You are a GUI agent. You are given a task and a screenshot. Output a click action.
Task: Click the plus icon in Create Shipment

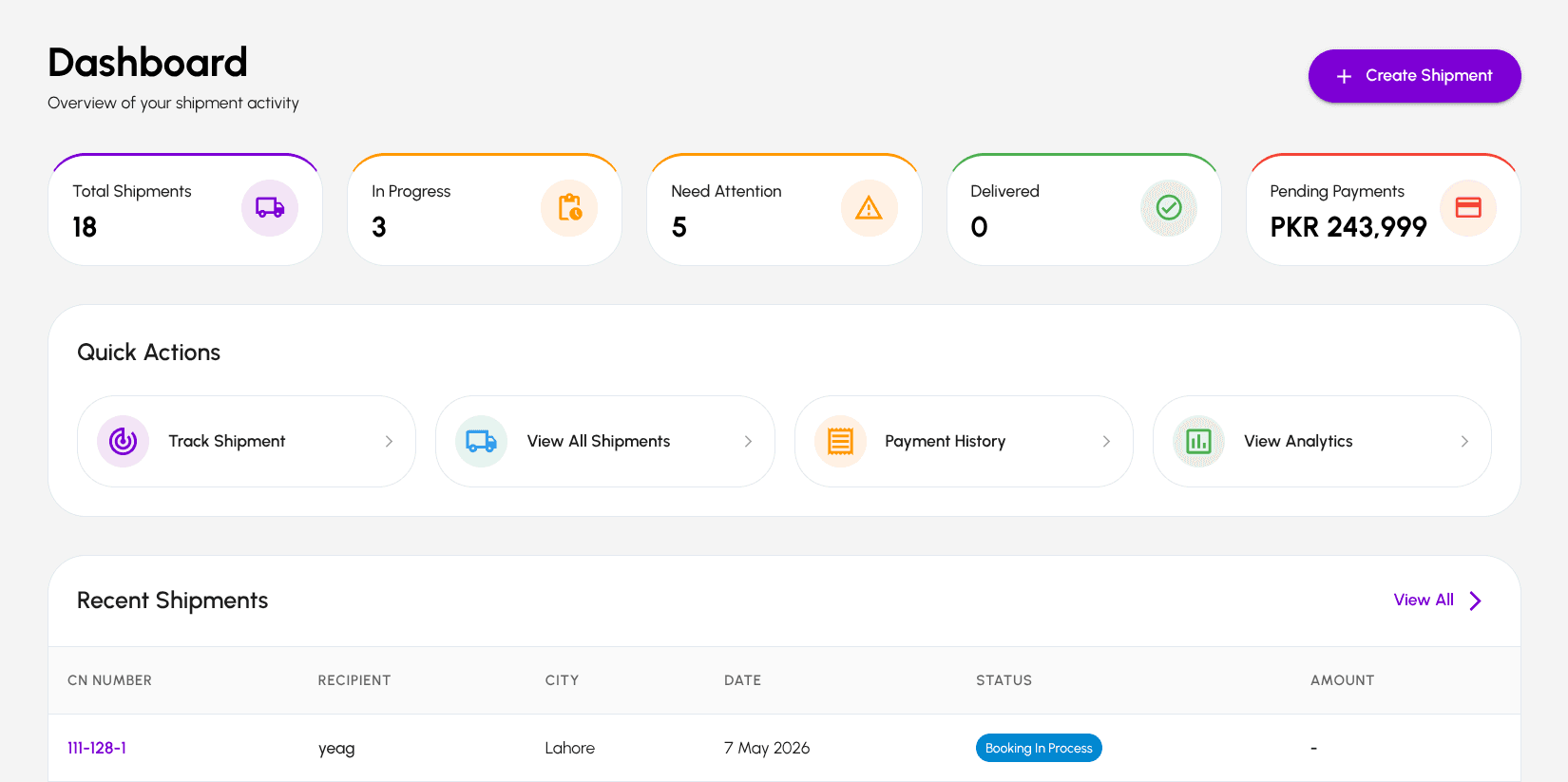pos(1344,76)
